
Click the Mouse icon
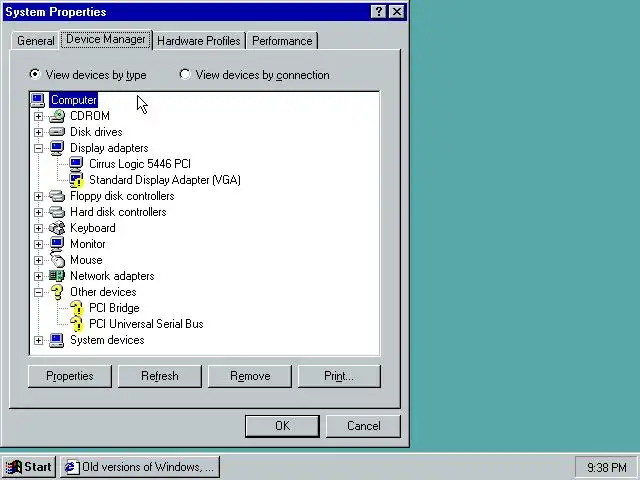click(x=58, y=260)
